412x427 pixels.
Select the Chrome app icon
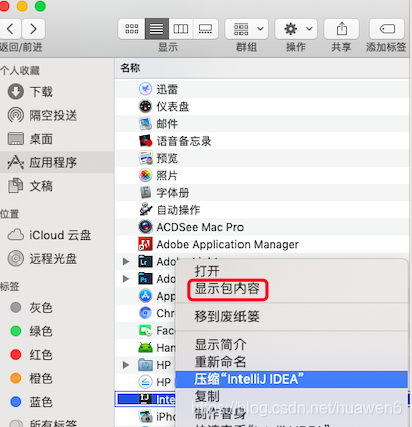tap(145, 313)
